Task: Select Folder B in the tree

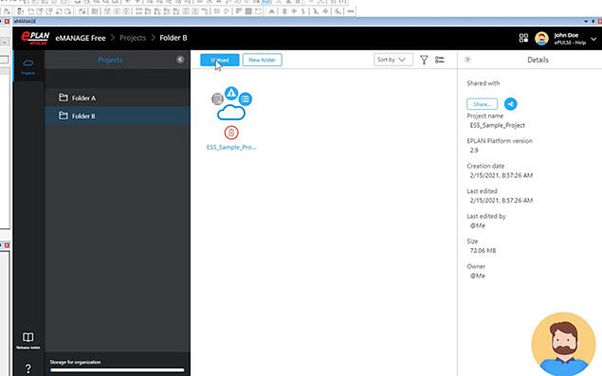Action: click(117, 116)
